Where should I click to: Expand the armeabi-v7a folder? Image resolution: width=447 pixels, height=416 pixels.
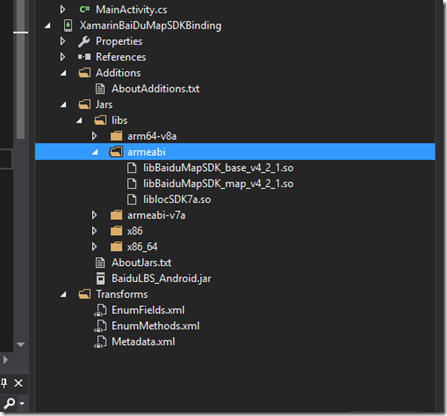pos(94,215)
